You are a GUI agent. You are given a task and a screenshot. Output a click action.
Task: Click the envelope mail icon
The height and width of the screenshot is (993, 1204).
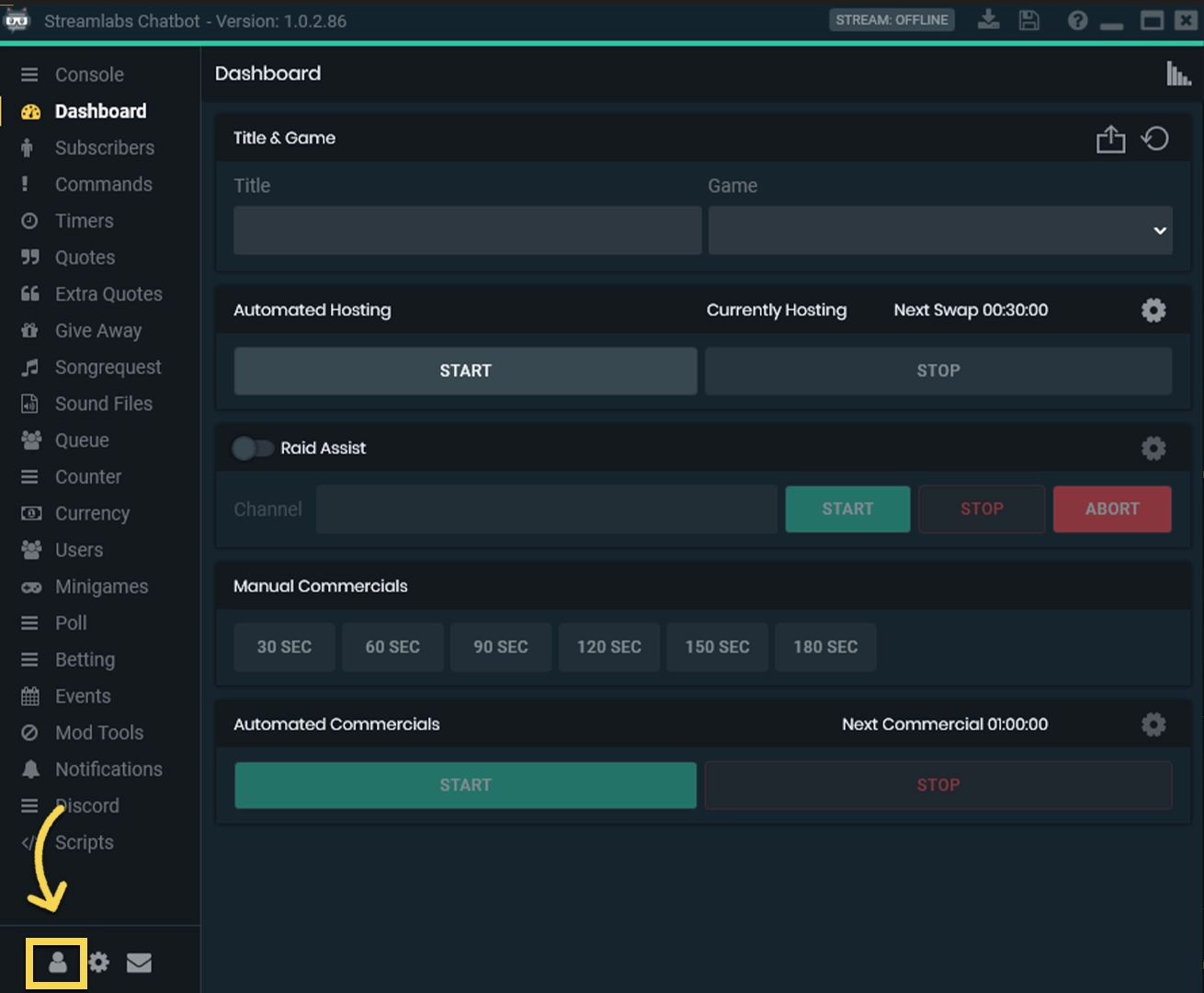tap(139, 963)
